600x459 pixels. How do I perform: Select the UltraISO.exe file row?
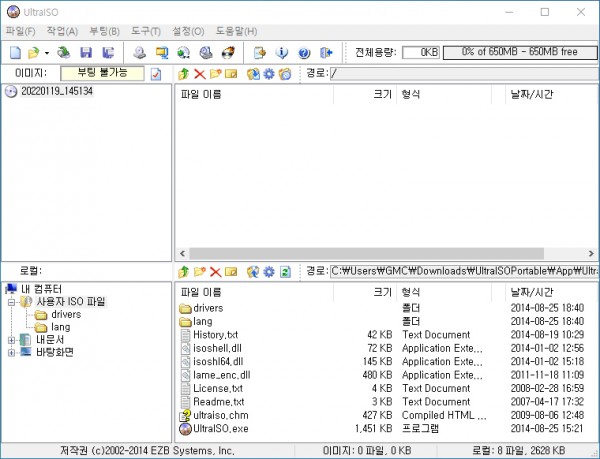pos(387,428)
